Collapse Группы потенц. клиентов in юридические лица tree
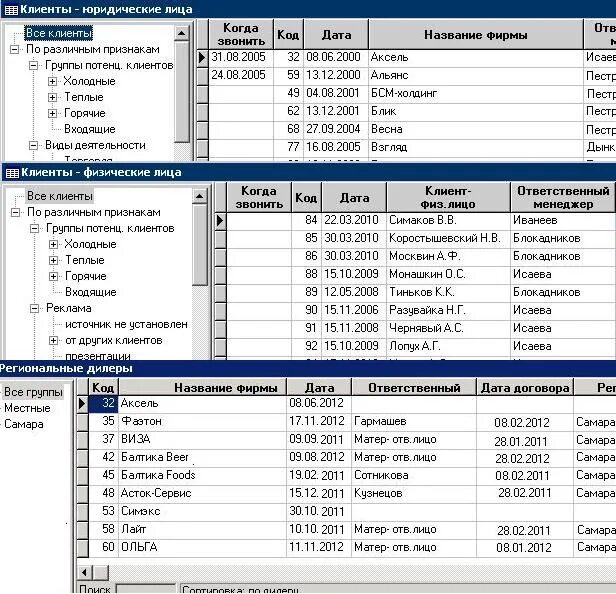Viewport: 616px width, 594px height. coord(33,65)
